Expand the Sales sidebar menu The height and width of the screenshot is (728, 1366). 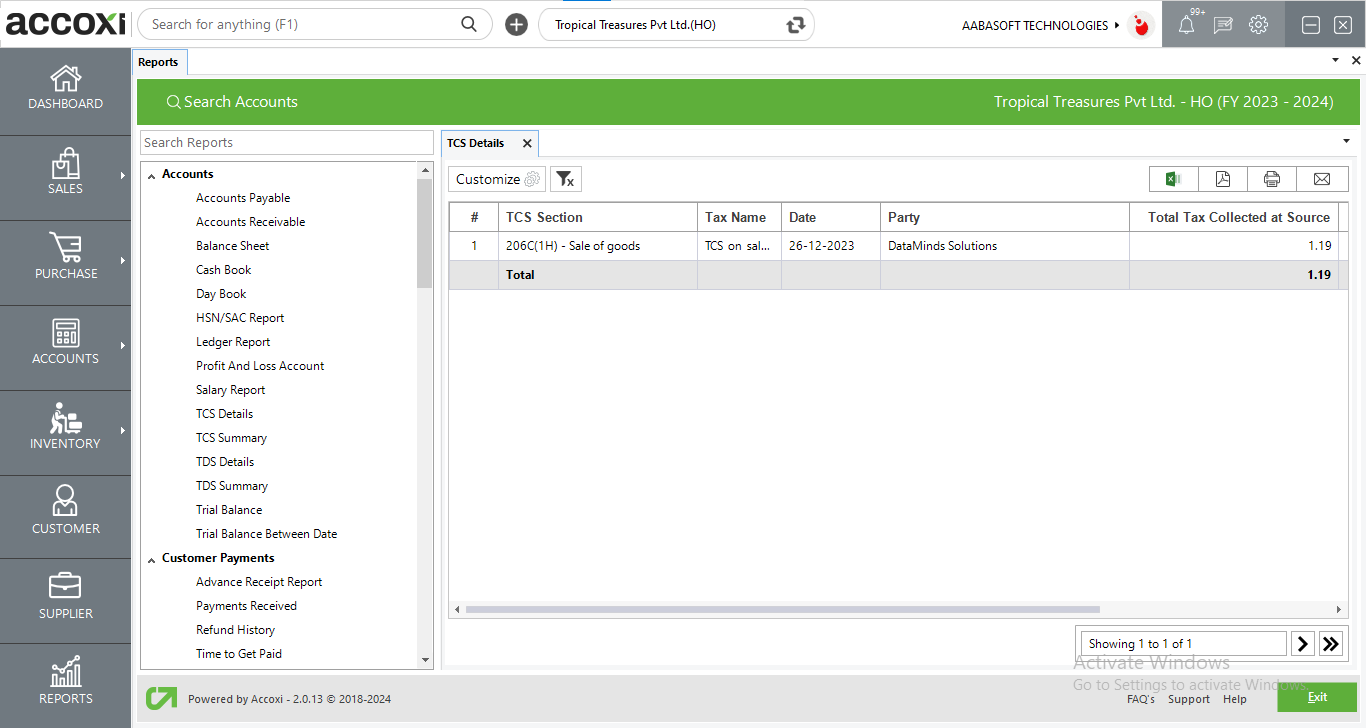pos(66,175)
